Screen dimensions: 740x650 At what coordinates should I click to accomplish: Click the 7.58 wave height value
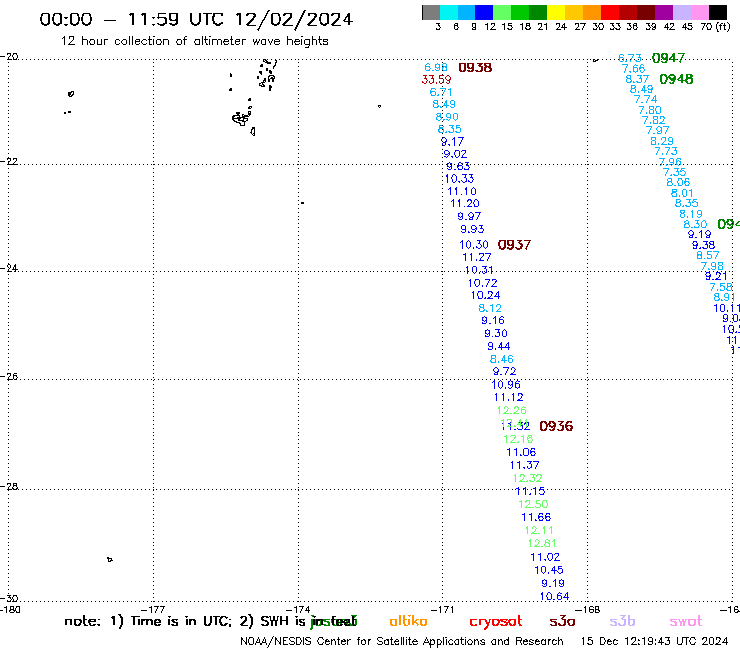point(721,287)
